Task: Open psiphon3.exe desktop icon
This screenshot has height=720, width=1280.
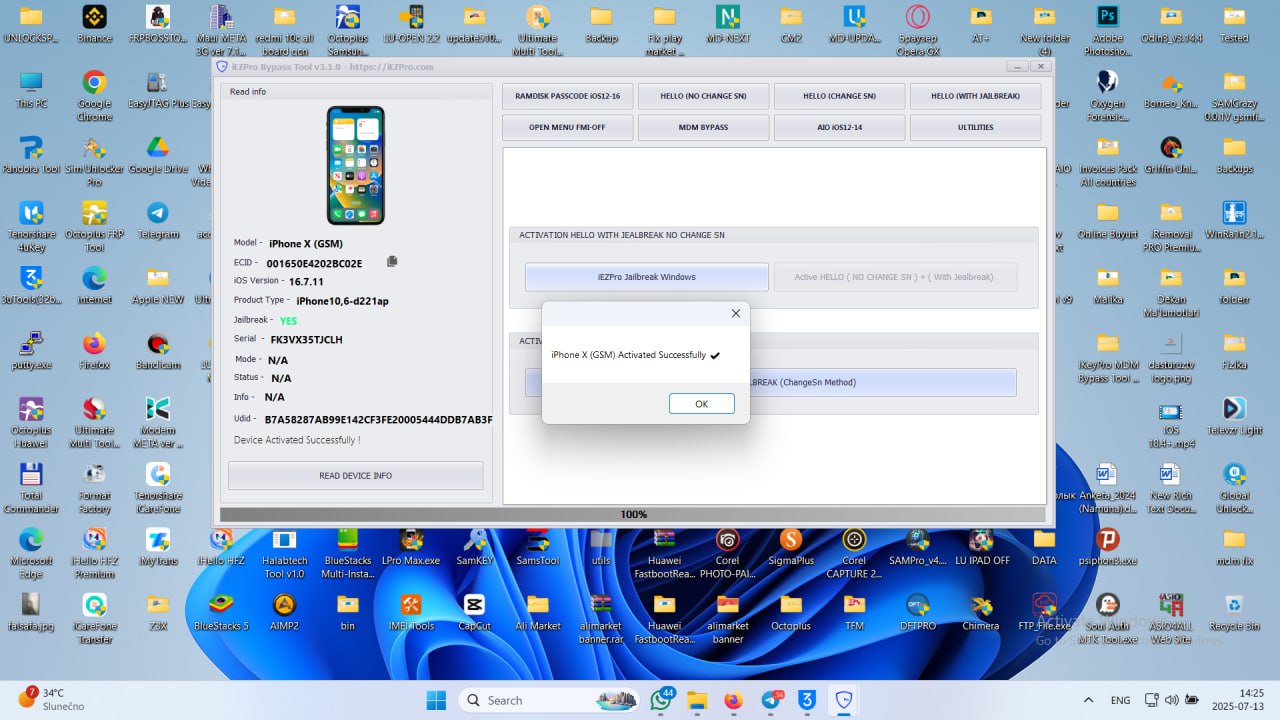Action: [x=1107, y=546]
